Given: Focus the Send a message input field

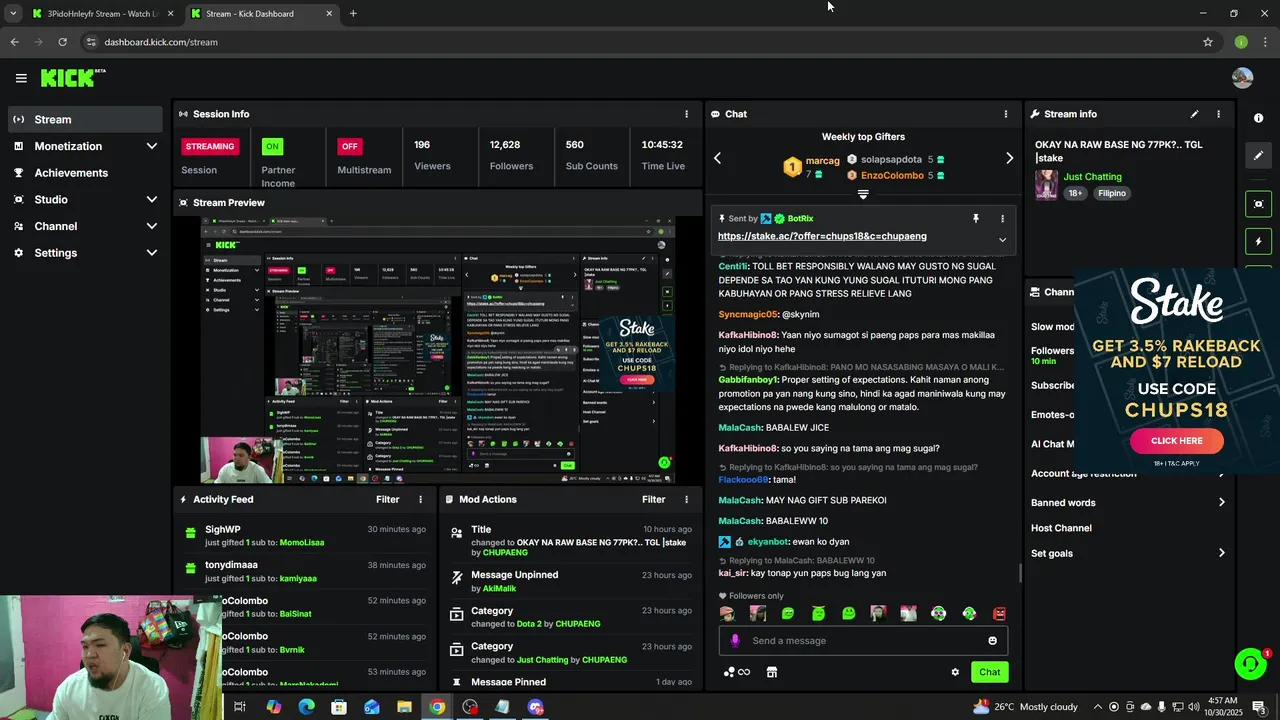Looking at the screenshot, I should coord(863,641).
